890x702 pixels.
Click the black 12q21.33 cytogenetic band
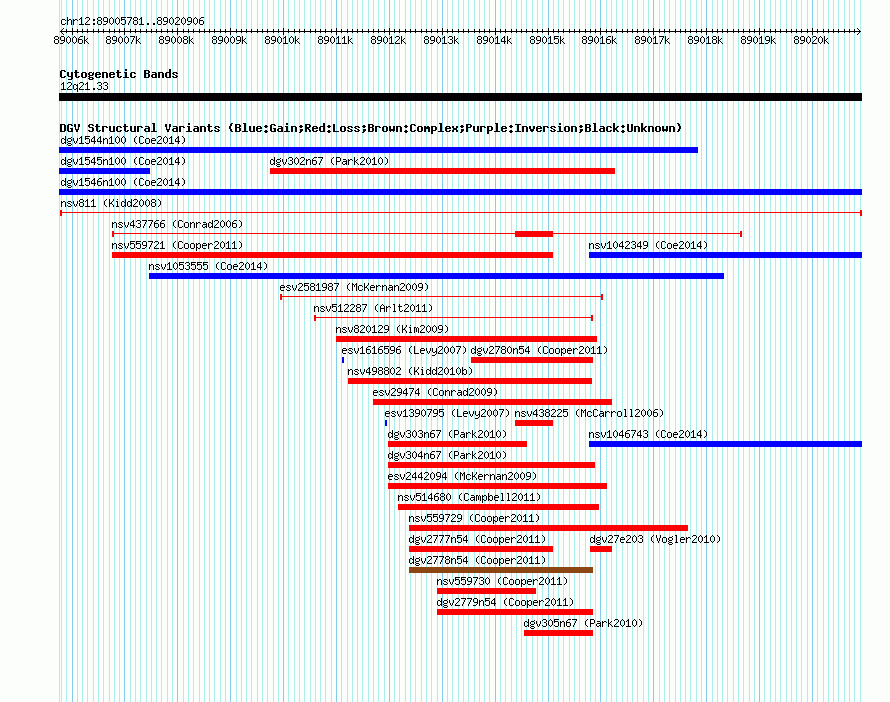click(x=460, y=97)
